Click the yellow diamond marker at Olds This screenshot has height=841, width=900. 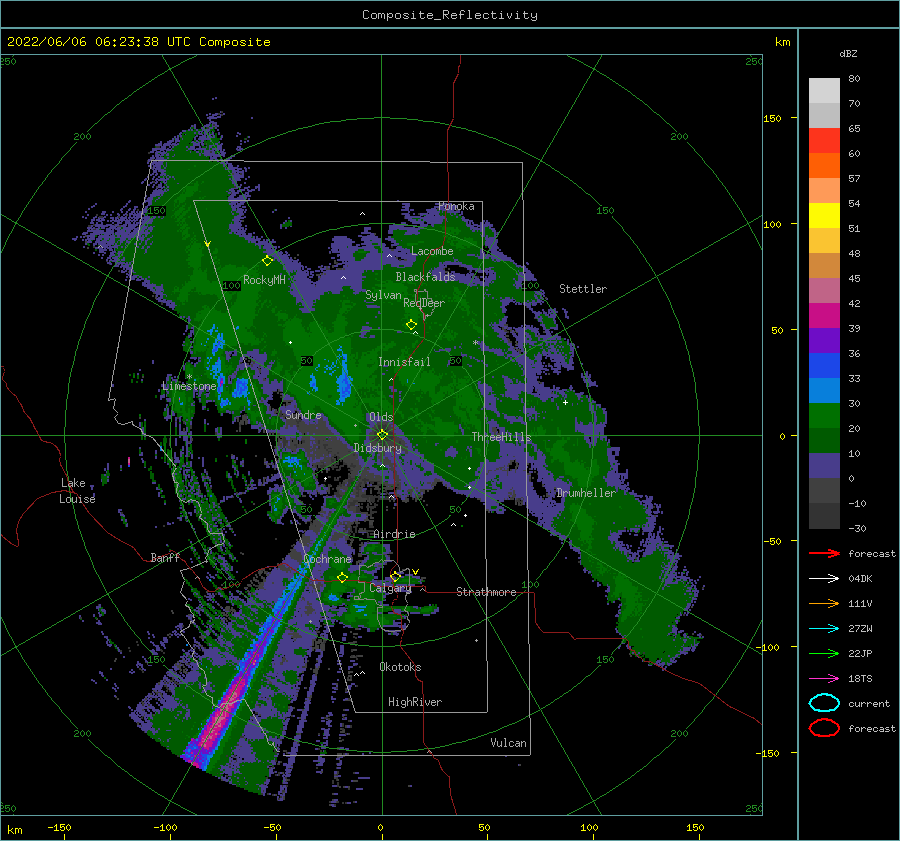[x=382, y=435]
